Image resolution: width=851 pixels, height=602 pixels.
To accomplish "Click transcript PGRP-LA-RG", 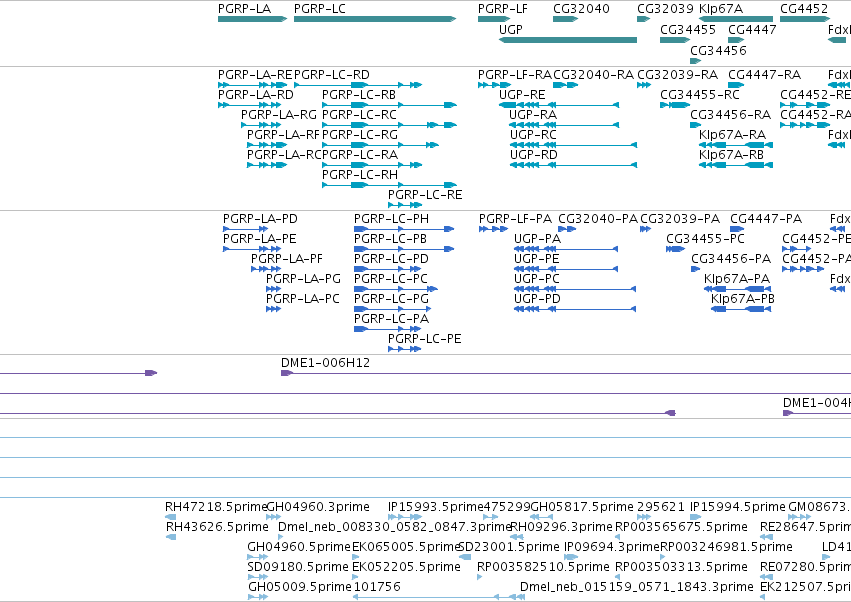I will pos(279,115).
